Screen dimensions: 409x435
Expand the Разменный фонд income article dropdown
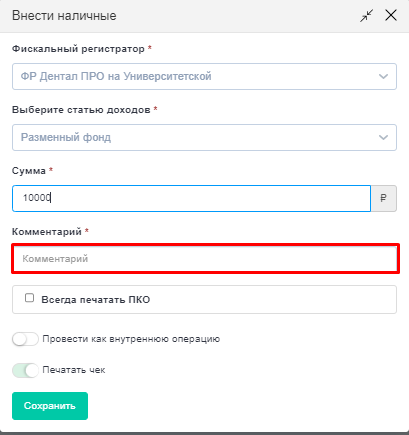(204, 138)
